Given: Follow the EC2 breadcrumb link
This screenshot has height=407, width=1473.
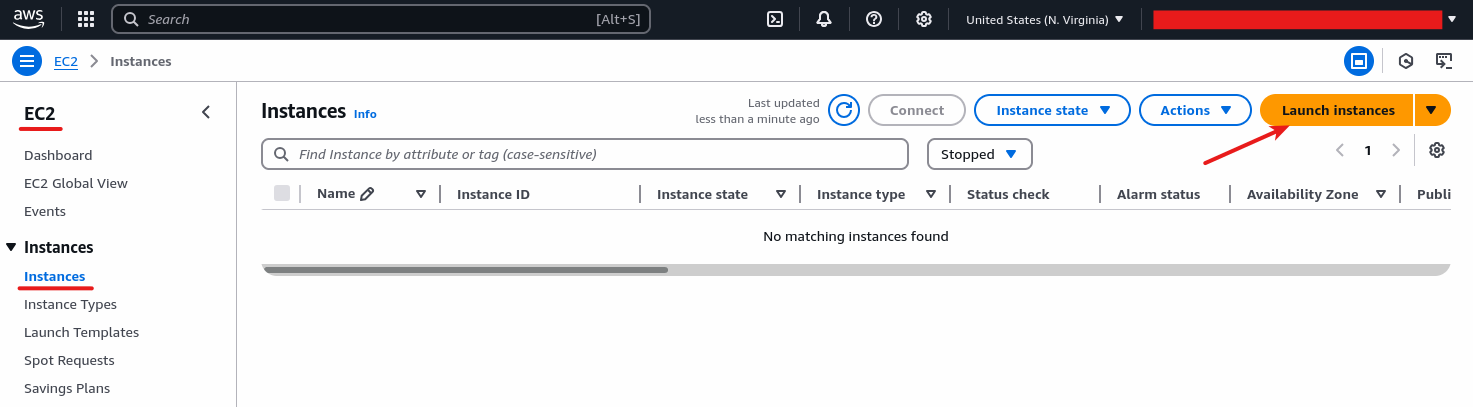Looking at the screenshot, I should pos(66,61).
